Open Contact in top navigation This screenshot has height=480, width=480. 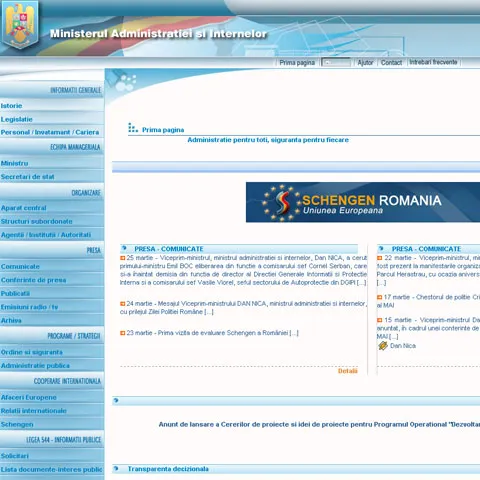click(x=391, y=62)
